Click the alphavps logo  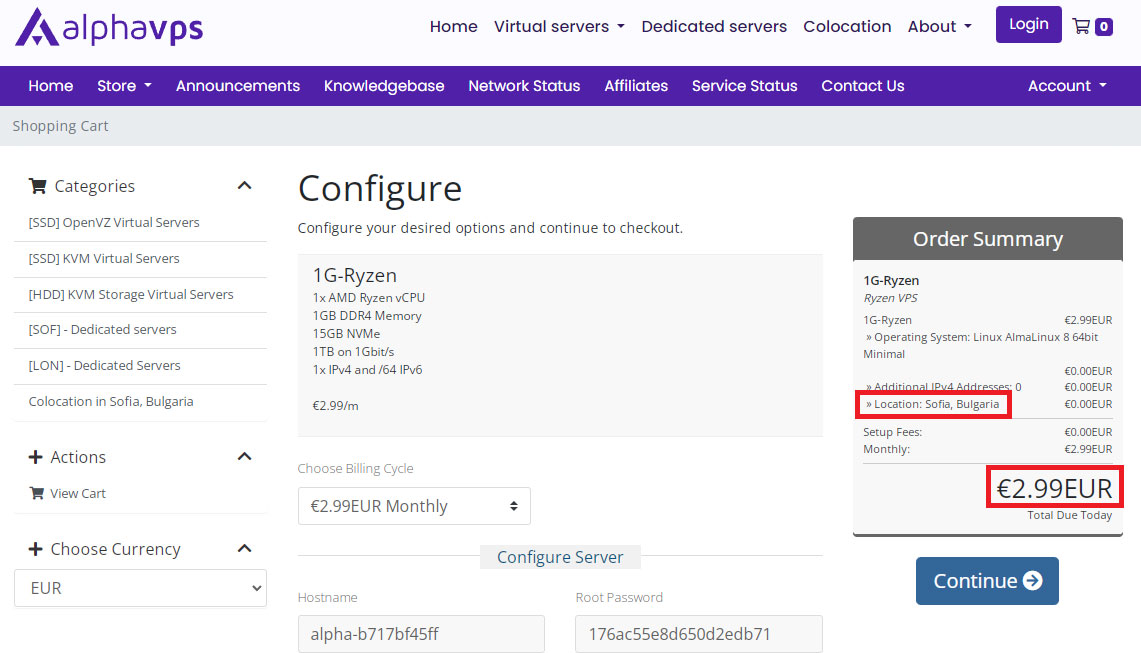(109, 28)
